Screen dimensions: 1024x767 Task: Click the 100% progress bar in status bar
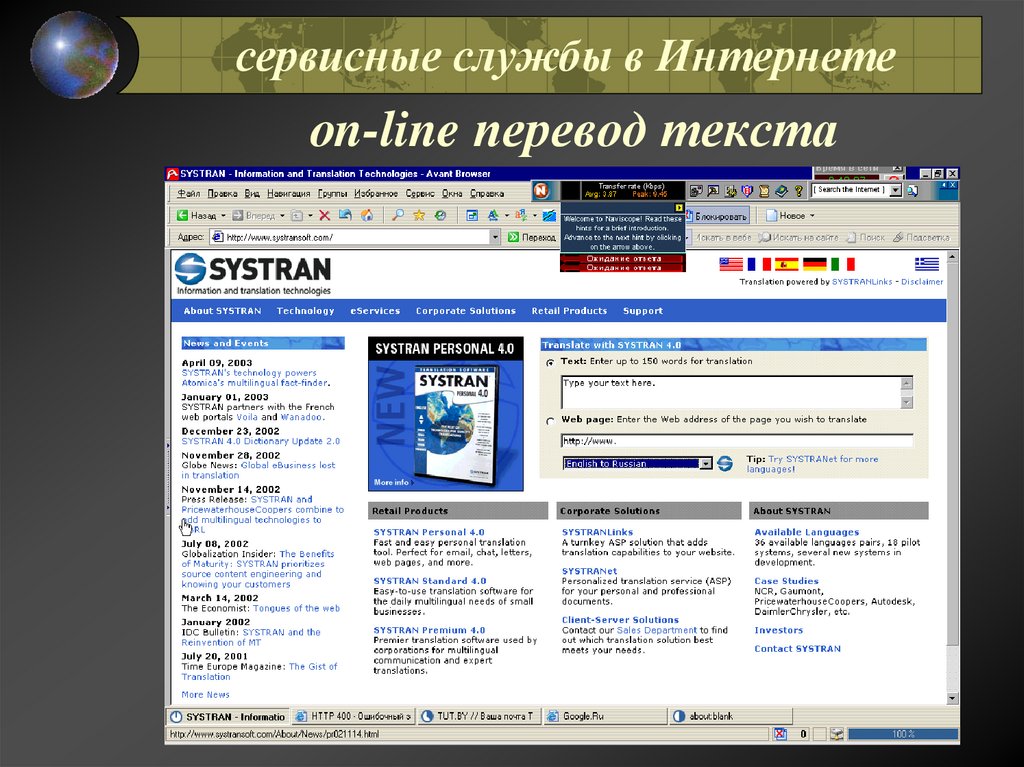click(x=901, y=733)
